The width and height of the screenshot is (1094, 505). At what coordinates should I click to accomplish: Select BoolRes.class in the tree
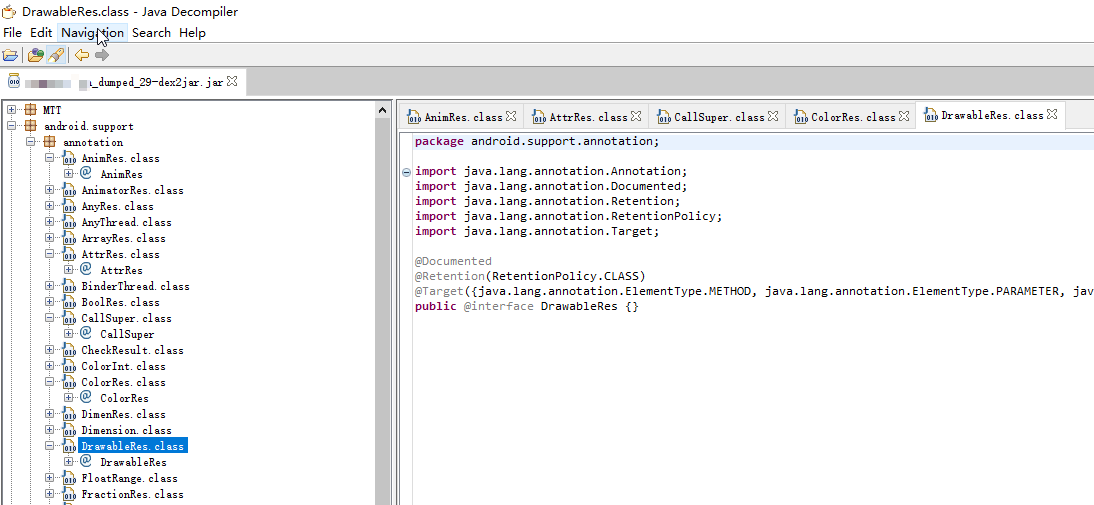pyautogui.click(x=120, y=302)
